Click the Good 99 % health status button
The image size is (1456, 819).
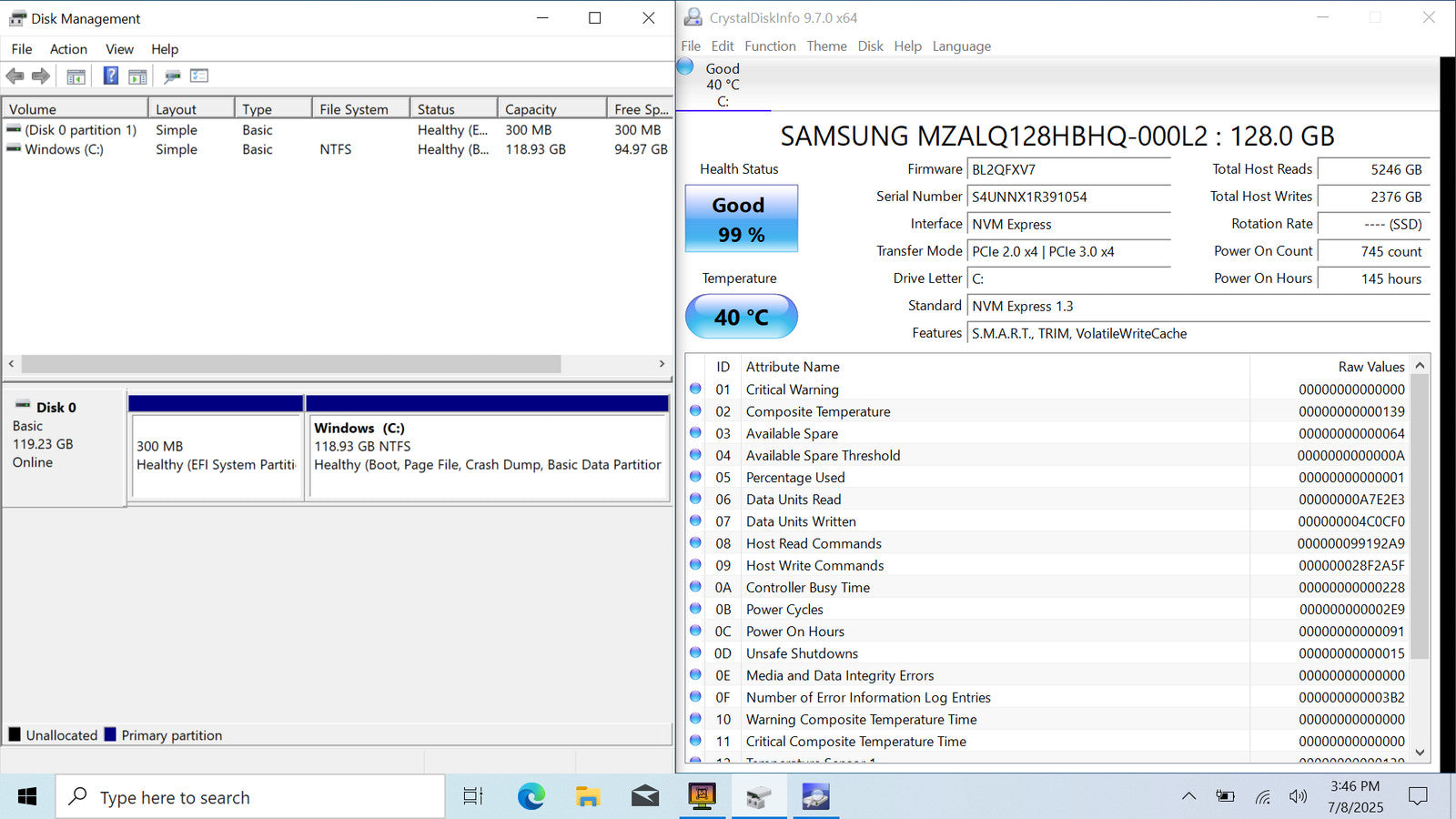tap(741, 219)
